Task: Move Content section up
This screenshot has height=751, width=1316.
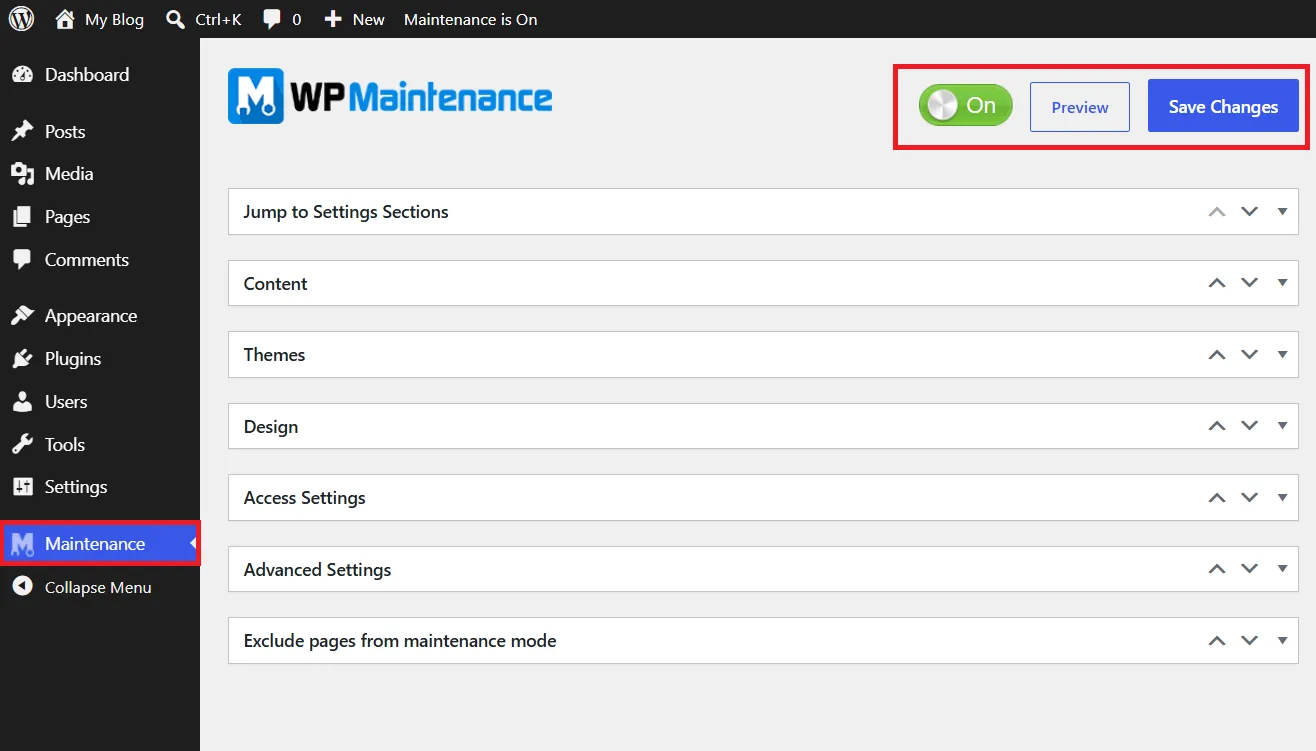Action: 1217,283
